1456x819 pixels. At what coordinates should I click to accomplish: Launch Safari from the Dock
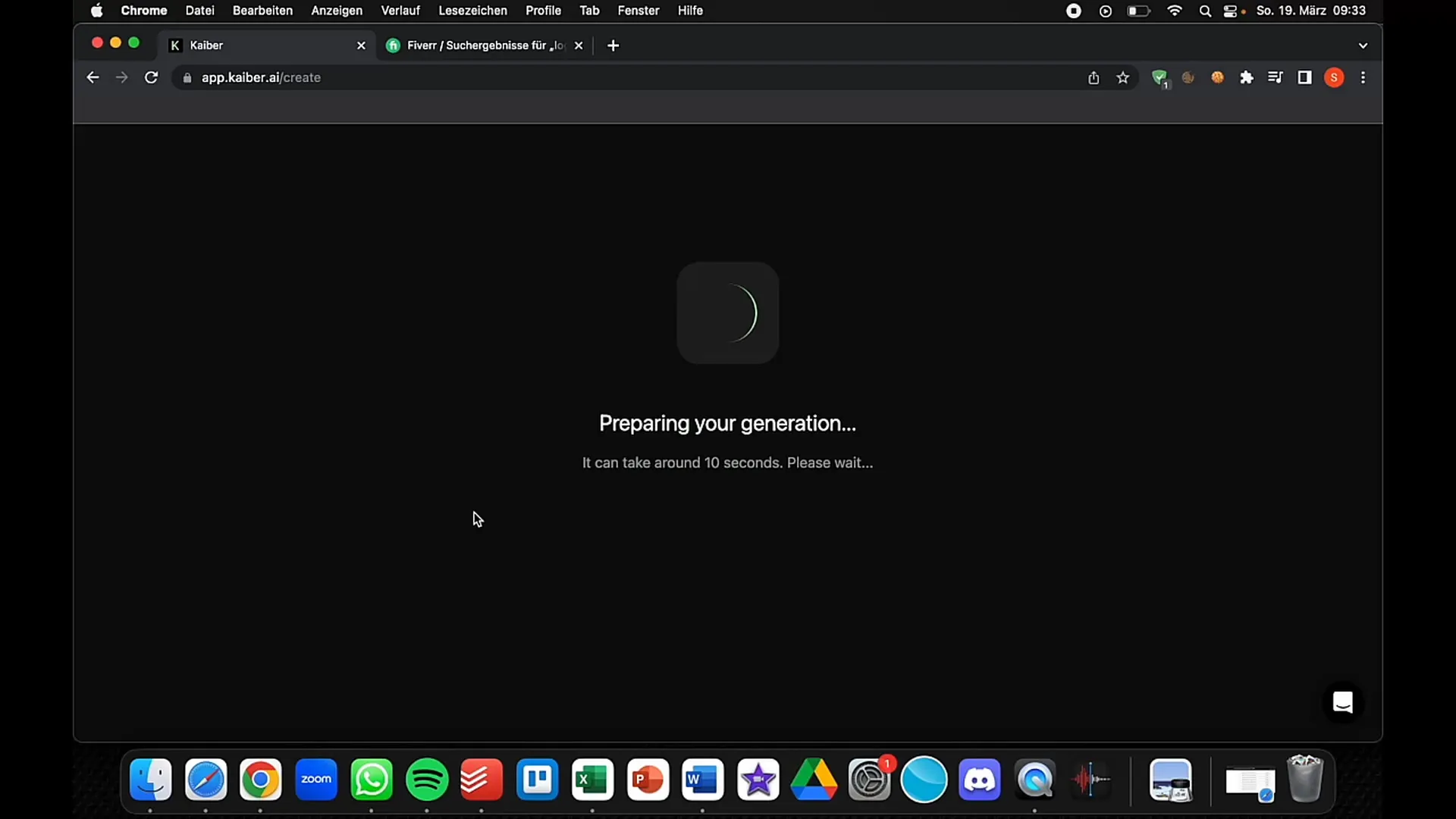pyautogui.click(x=206, y=780)
